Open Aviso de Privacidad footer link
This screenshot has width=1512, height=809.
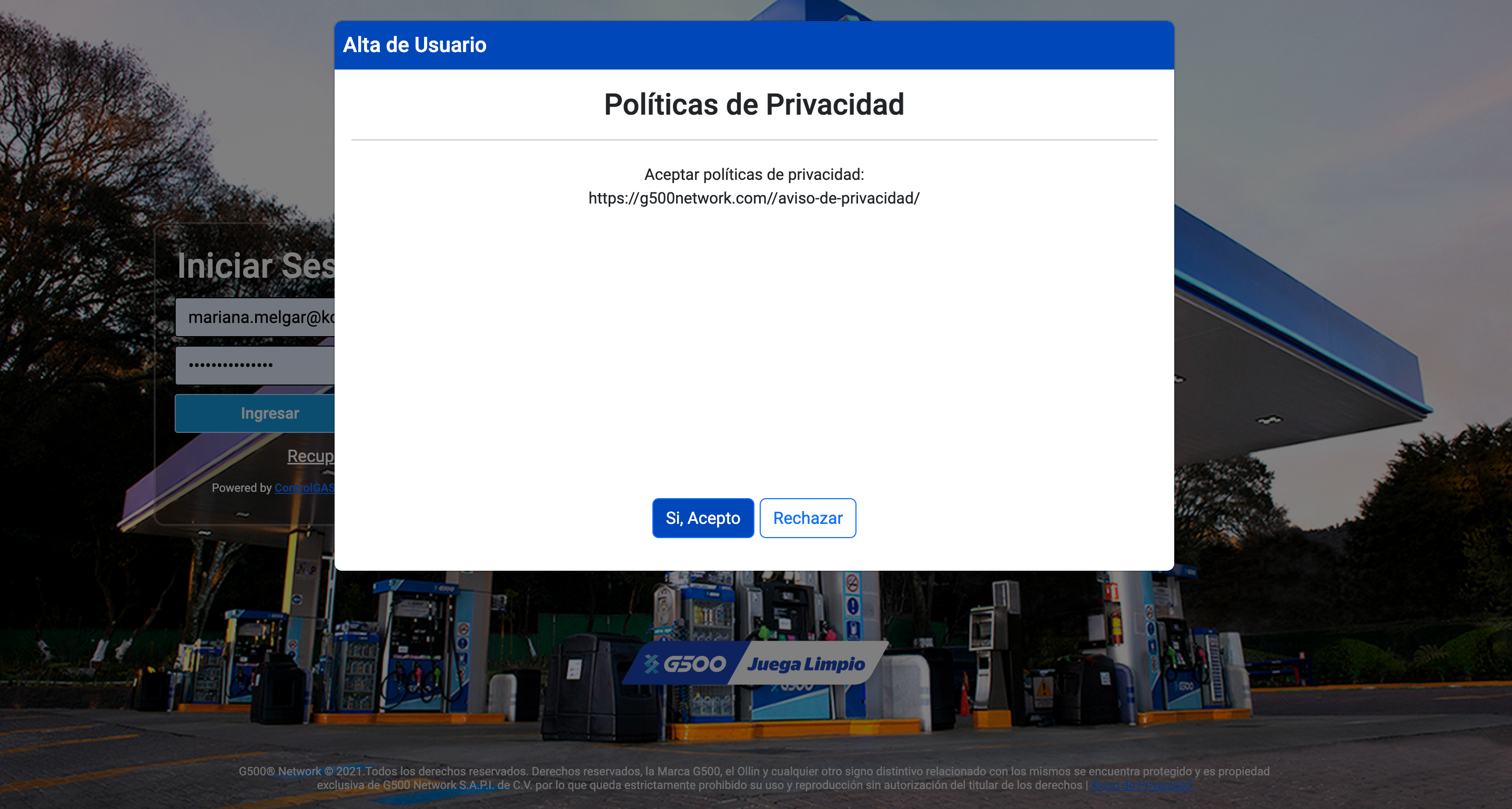click(1142, 785)
